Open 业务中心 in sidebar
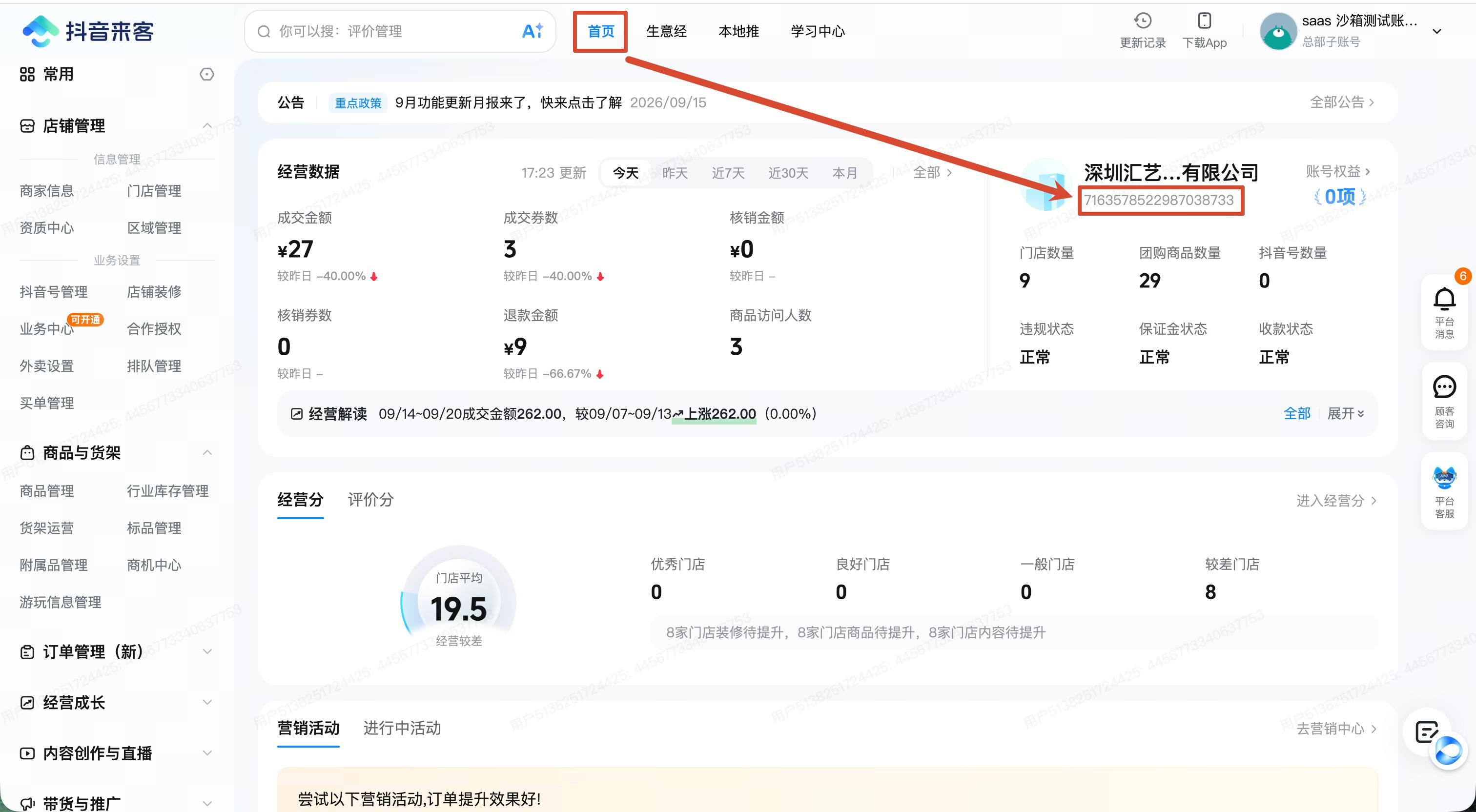This screenshot has height=812, width=1476. click(47, 329)
